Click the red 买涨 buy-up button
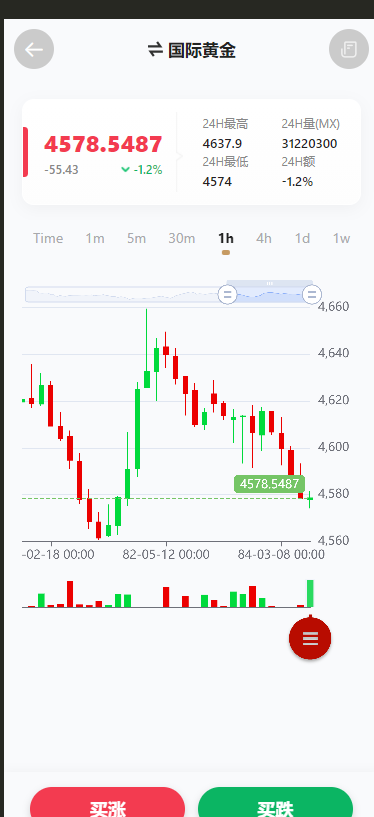374x817 pixels. [107, 802]
